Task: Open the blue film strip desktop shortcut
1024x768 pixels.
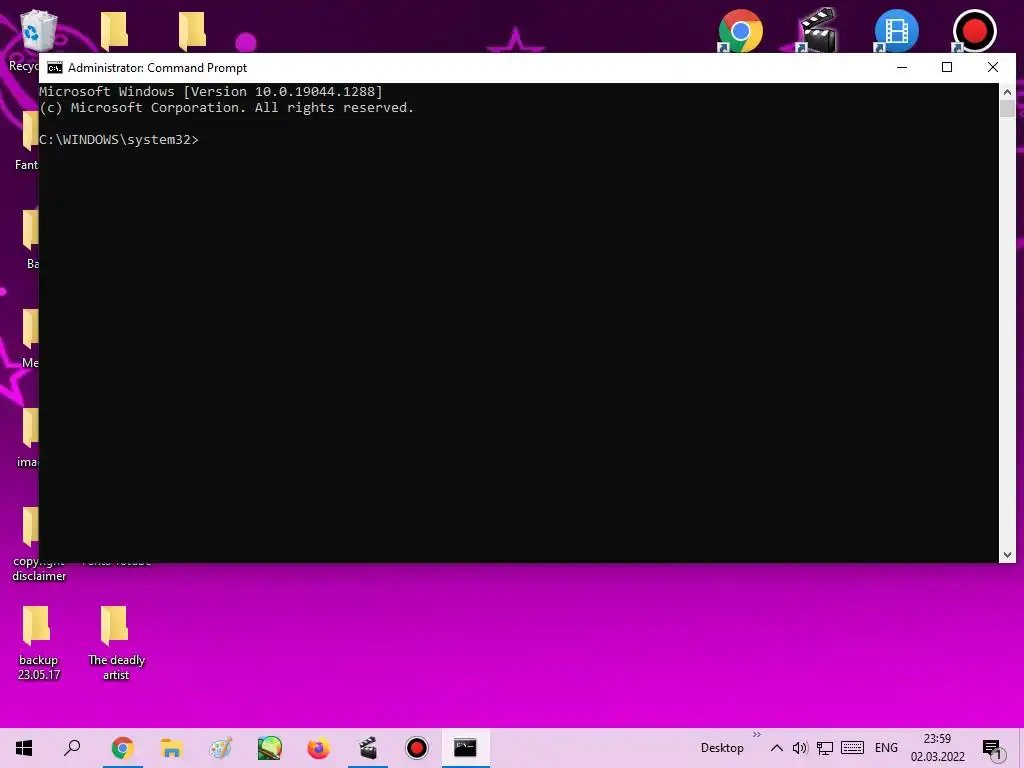Action: pyautogui.click(x=896, y=31)
